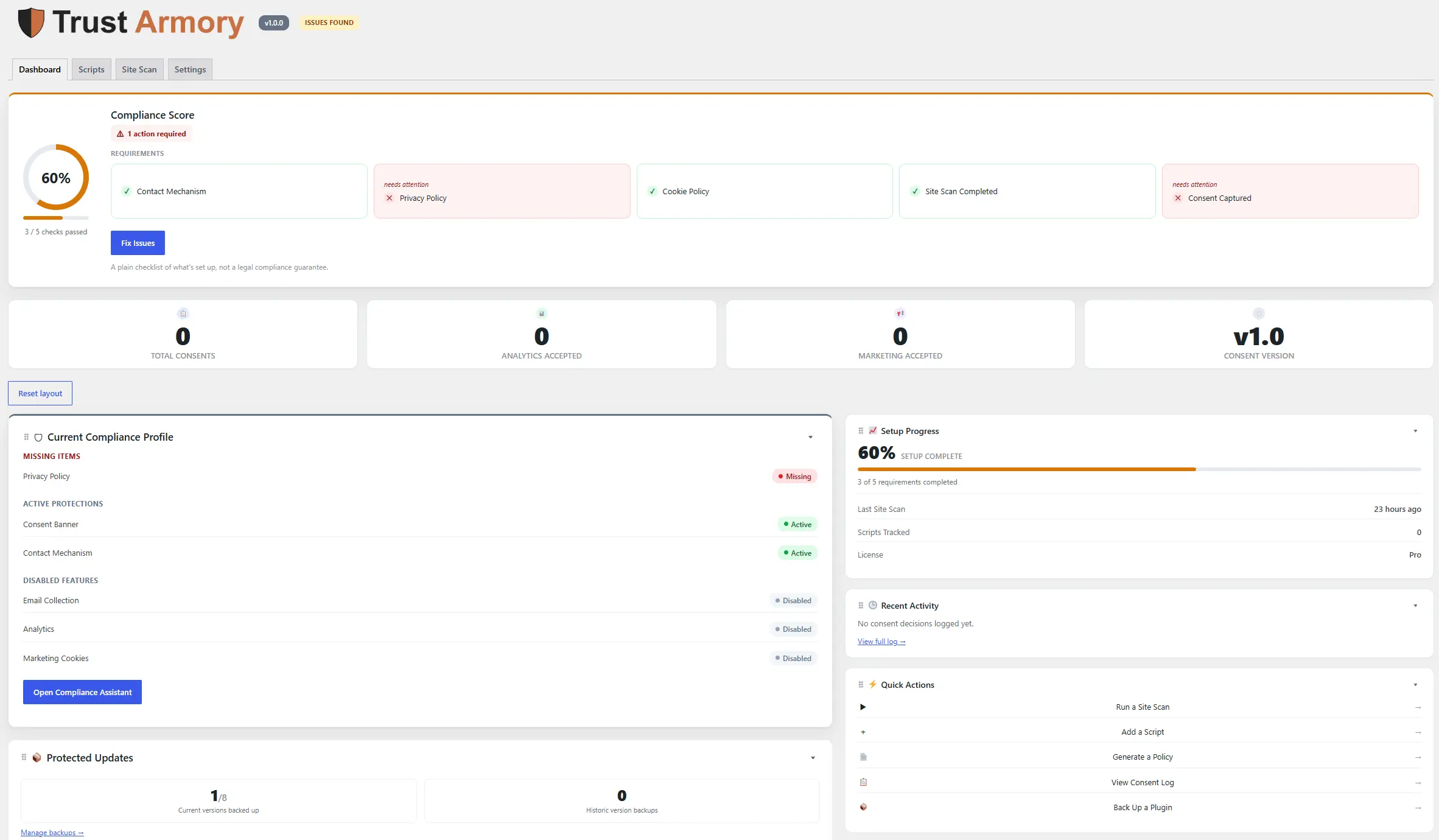Click the Trust Armory shield logo
Screen dimensions: 1439x840
[x=31, y=23]
